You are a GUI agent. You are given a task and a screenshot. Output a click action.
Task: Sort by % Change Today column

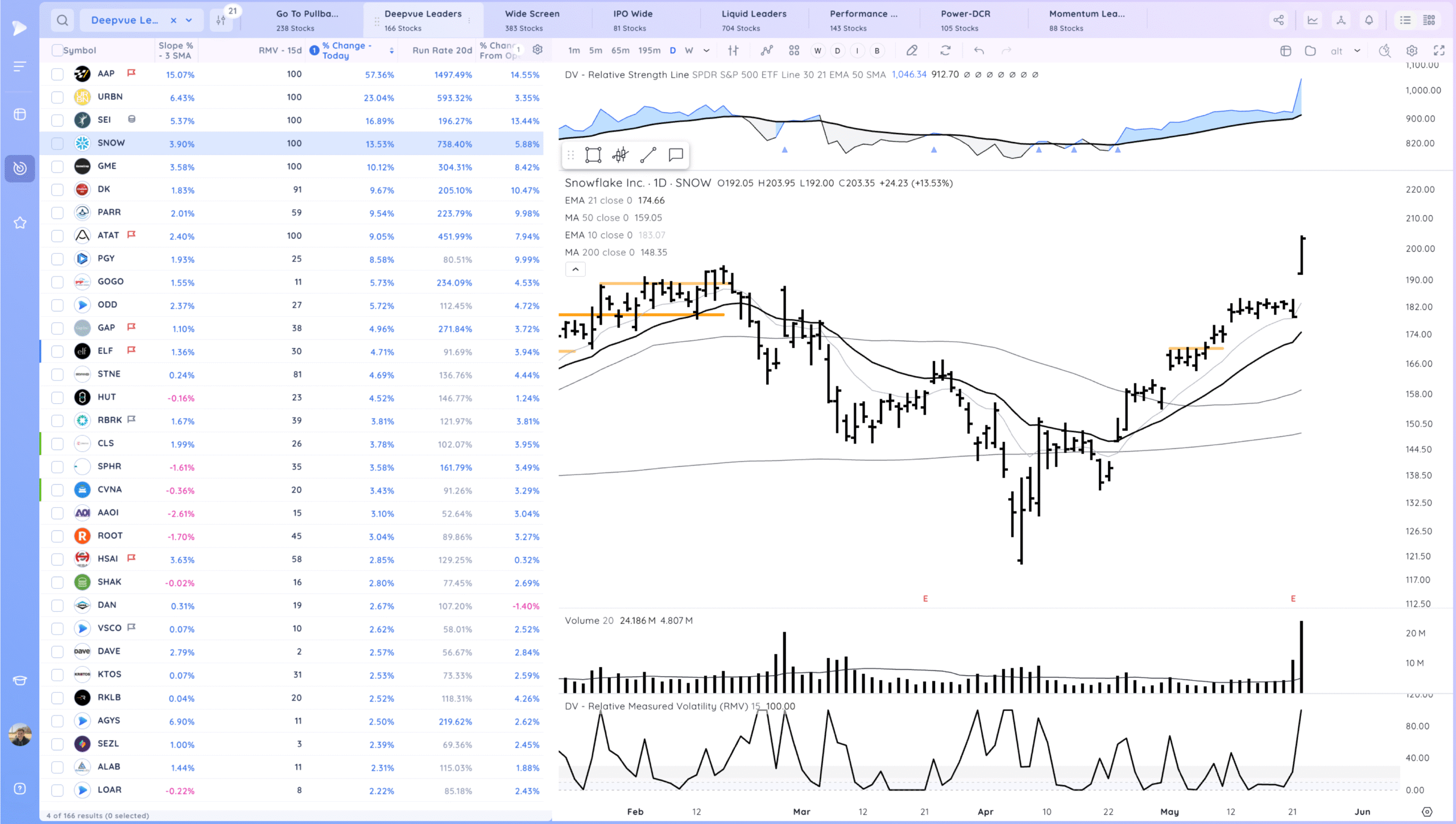(351, 50)
